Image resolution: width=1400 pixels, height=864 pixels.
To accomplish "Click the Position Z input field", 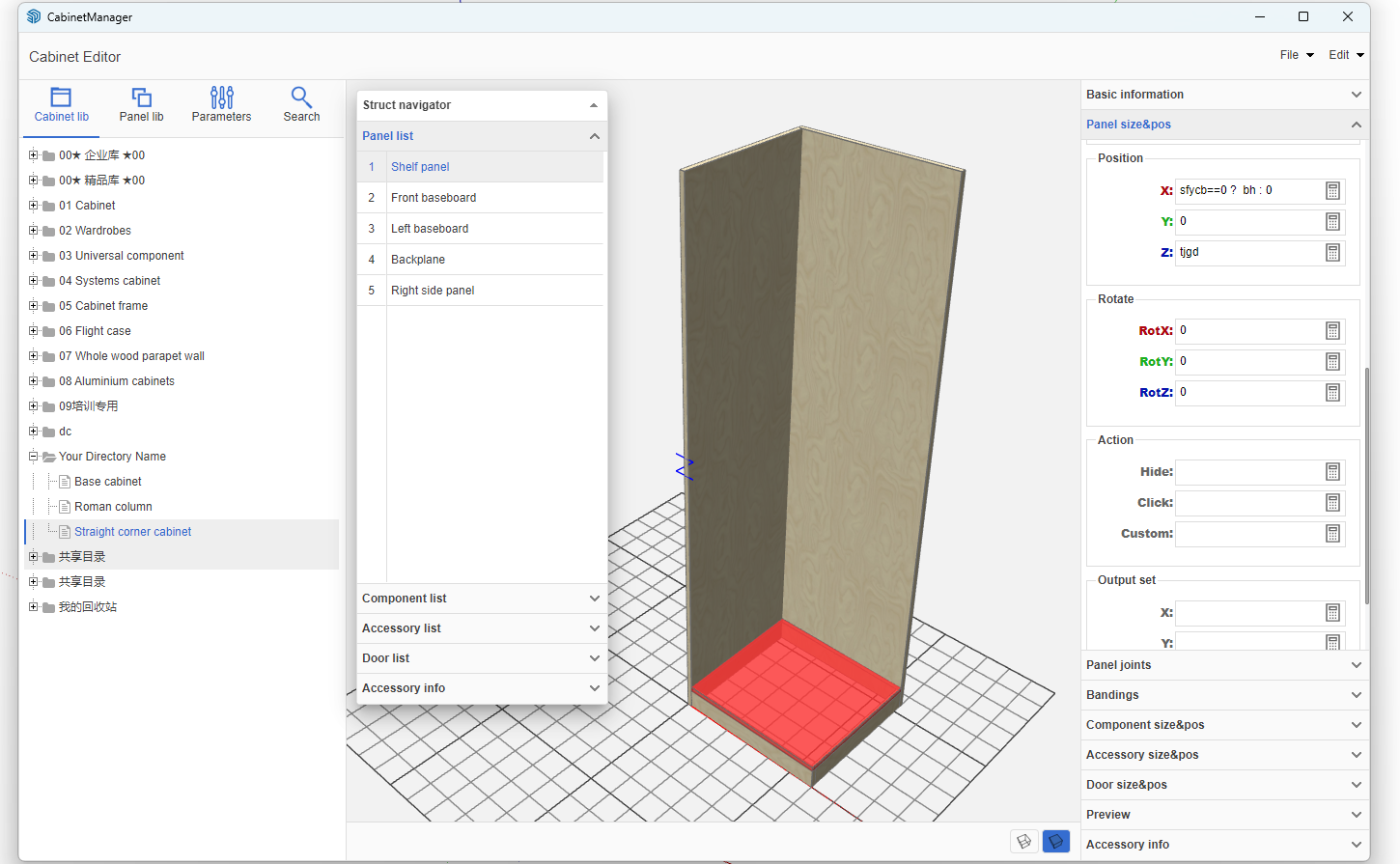I will point(1247,253).
